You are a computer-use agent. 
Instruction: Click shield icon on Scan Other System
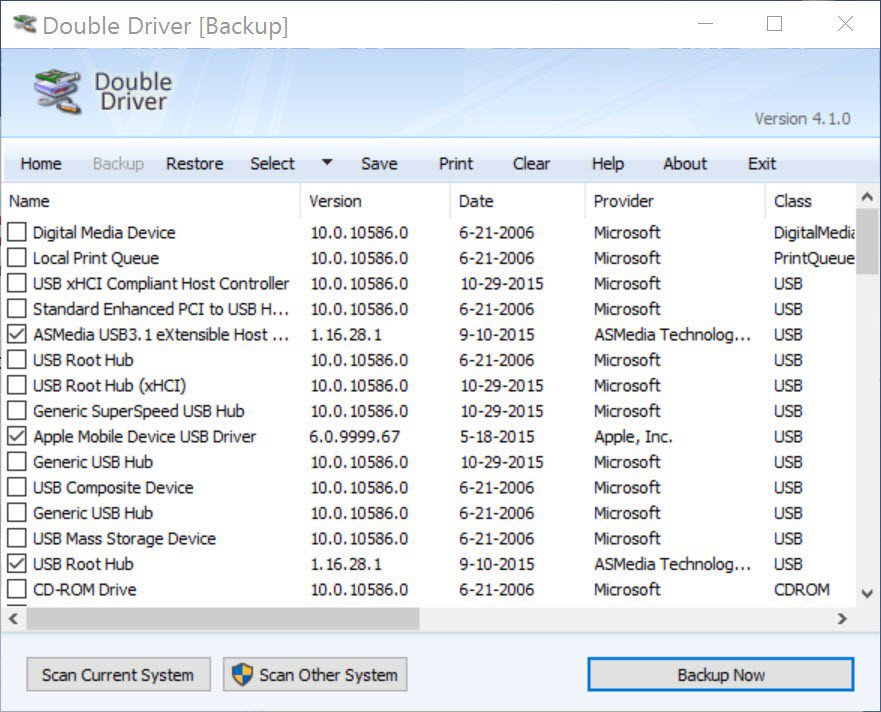[x=242, y=674]
